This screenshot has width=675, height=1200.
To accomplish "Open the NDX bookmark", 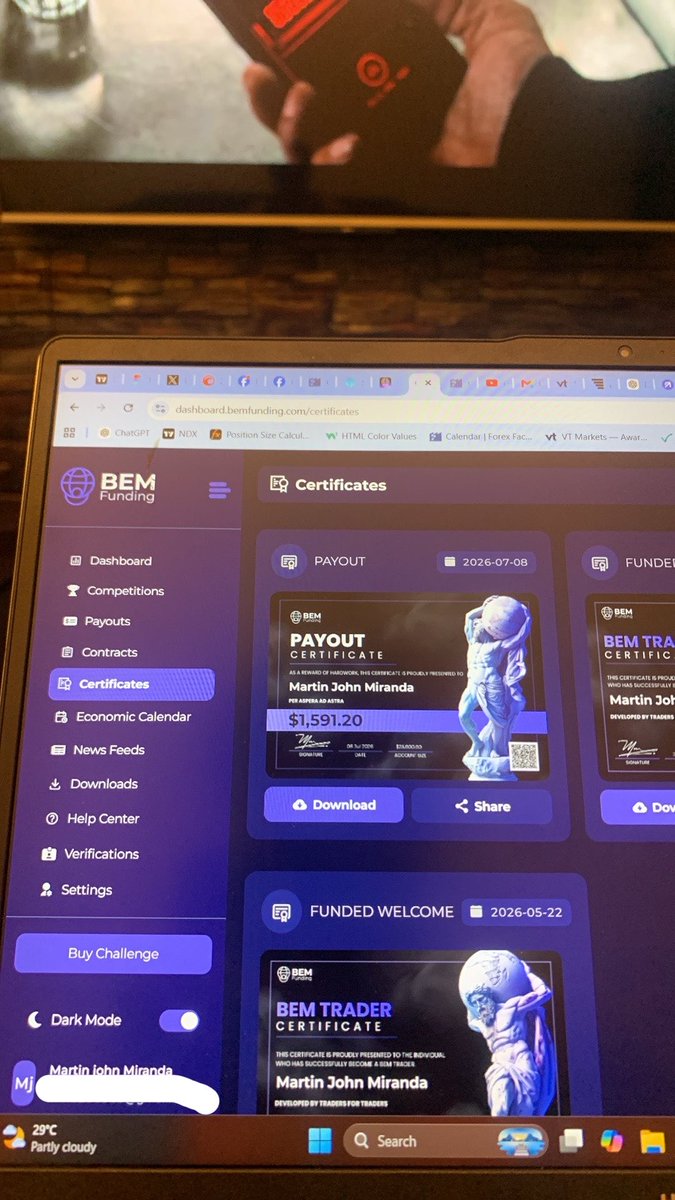I will [181, 434].
